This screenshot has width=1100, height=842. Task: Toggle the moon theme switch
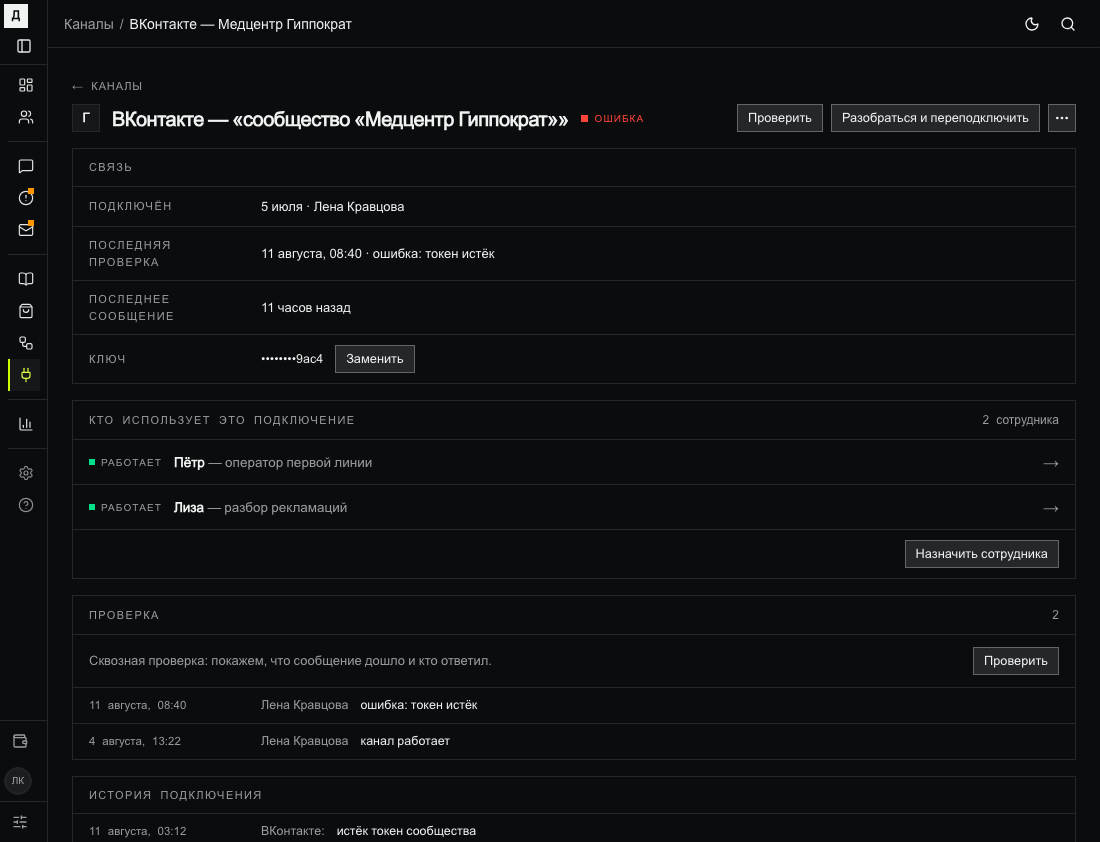tap(1032, 24)
